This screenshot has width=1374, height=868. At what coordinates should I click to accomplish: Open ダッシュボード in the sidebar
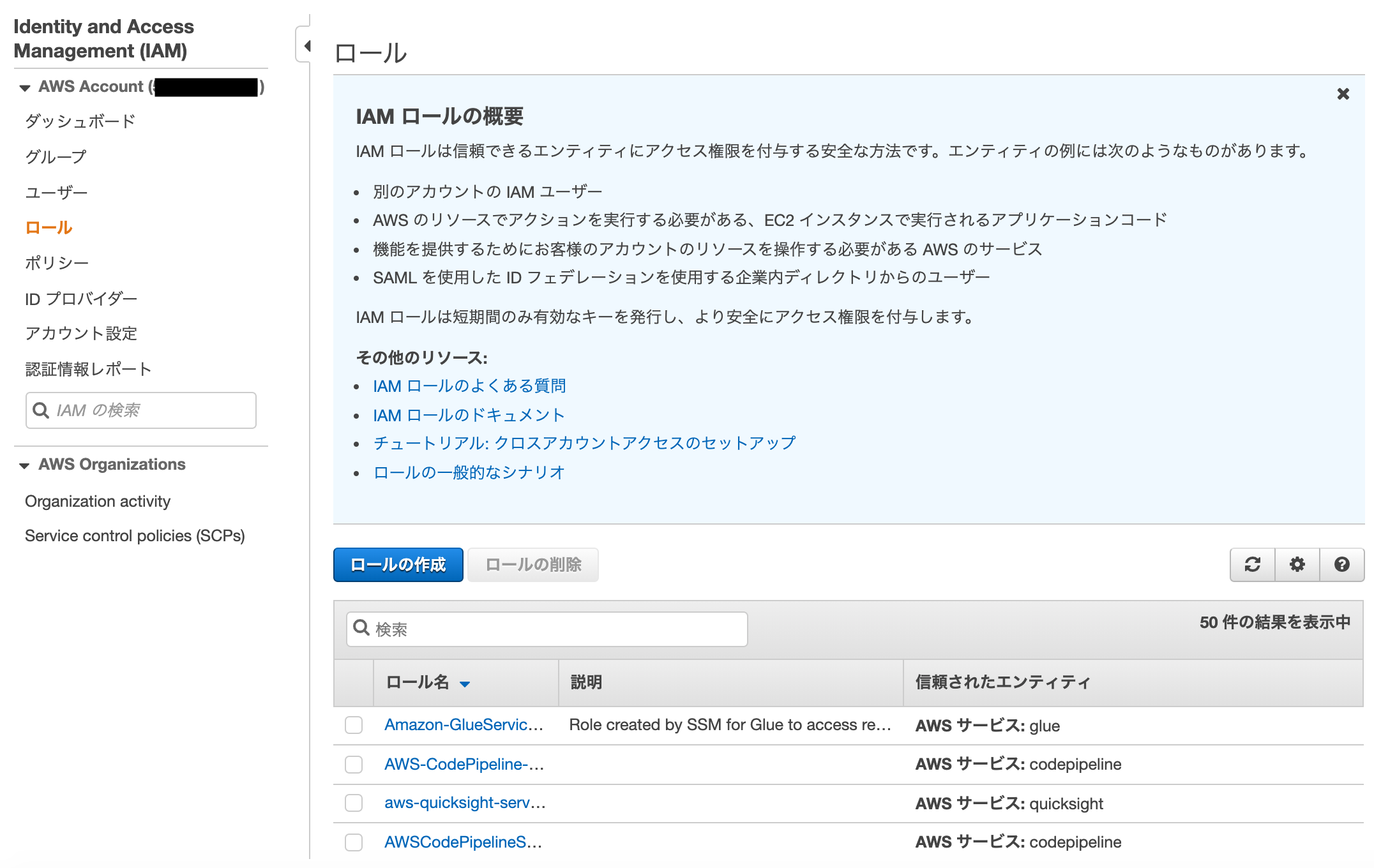pos(80,121)
